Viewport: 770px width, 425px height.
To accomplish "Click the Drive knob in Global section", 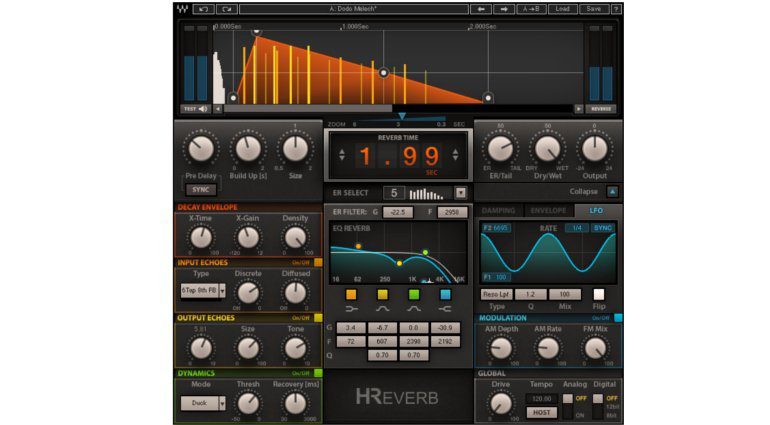I will 500,403.
